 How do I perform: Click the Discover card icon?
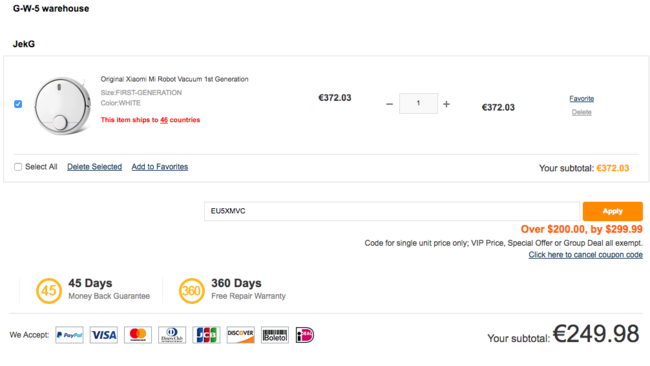coord(240,335)
